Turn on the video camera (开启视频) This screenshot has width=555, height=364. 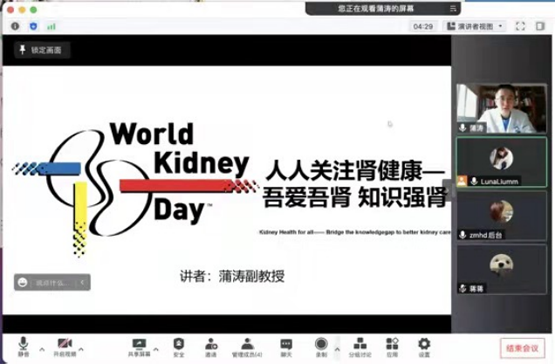pyautogui.click(x=65, y=347)
